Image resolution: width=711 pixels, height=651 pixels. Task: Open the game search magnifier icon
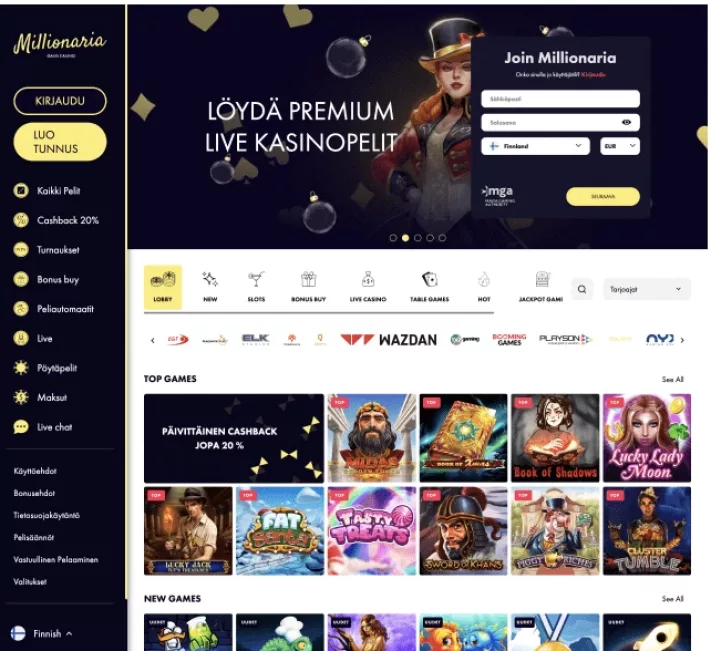coord(582,289)
